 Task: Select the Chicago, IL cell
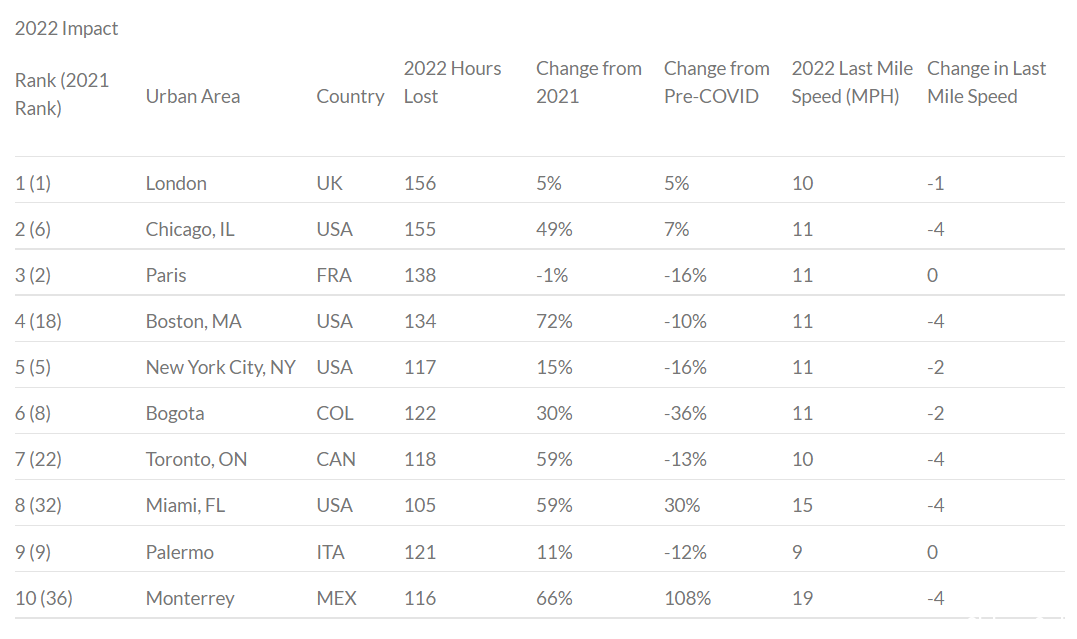pos(190,229)
